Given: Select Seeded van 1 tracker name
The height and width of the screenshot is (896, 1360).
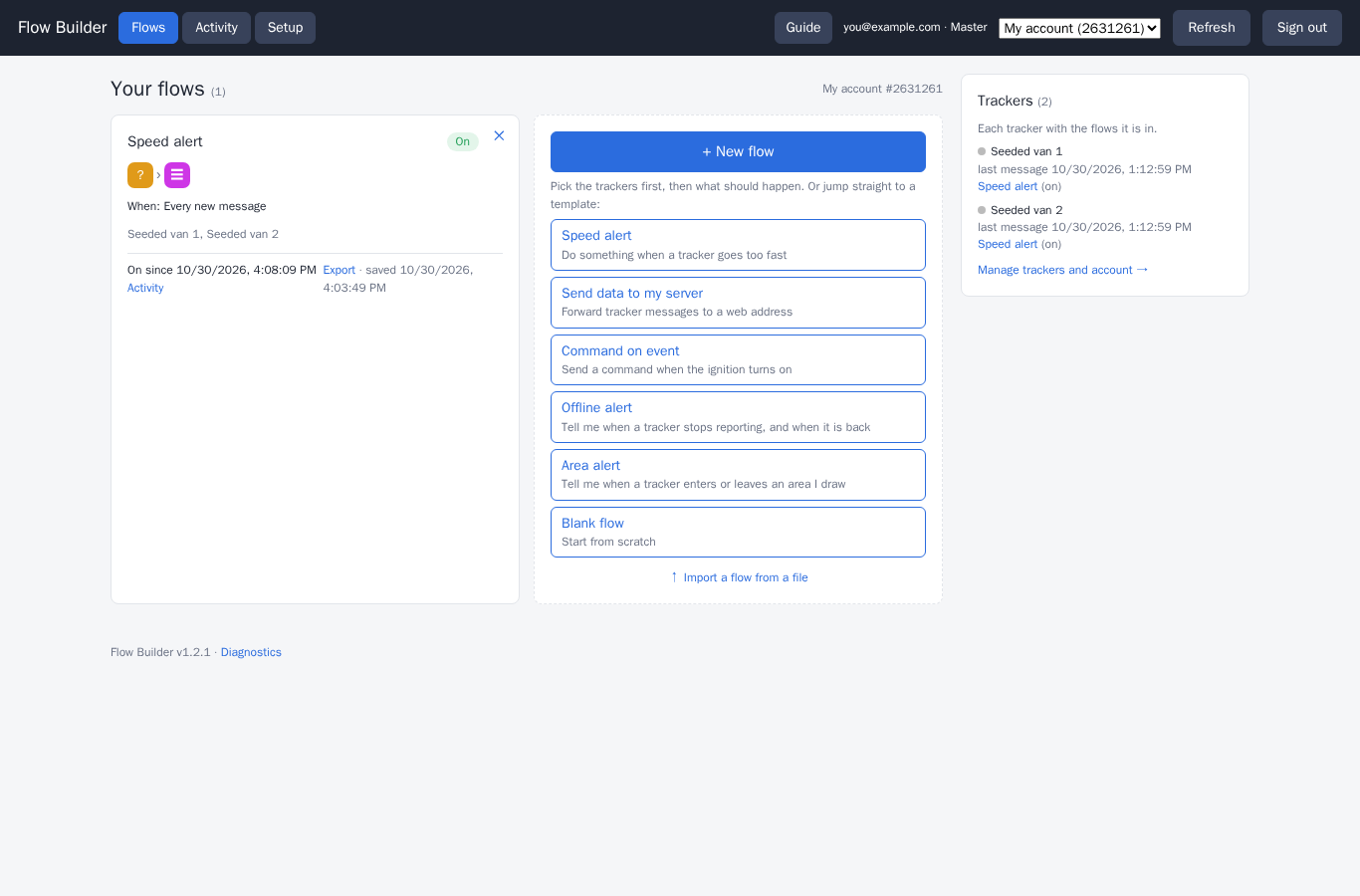Looking at the screenshot, I should (x=1026, y=151).
